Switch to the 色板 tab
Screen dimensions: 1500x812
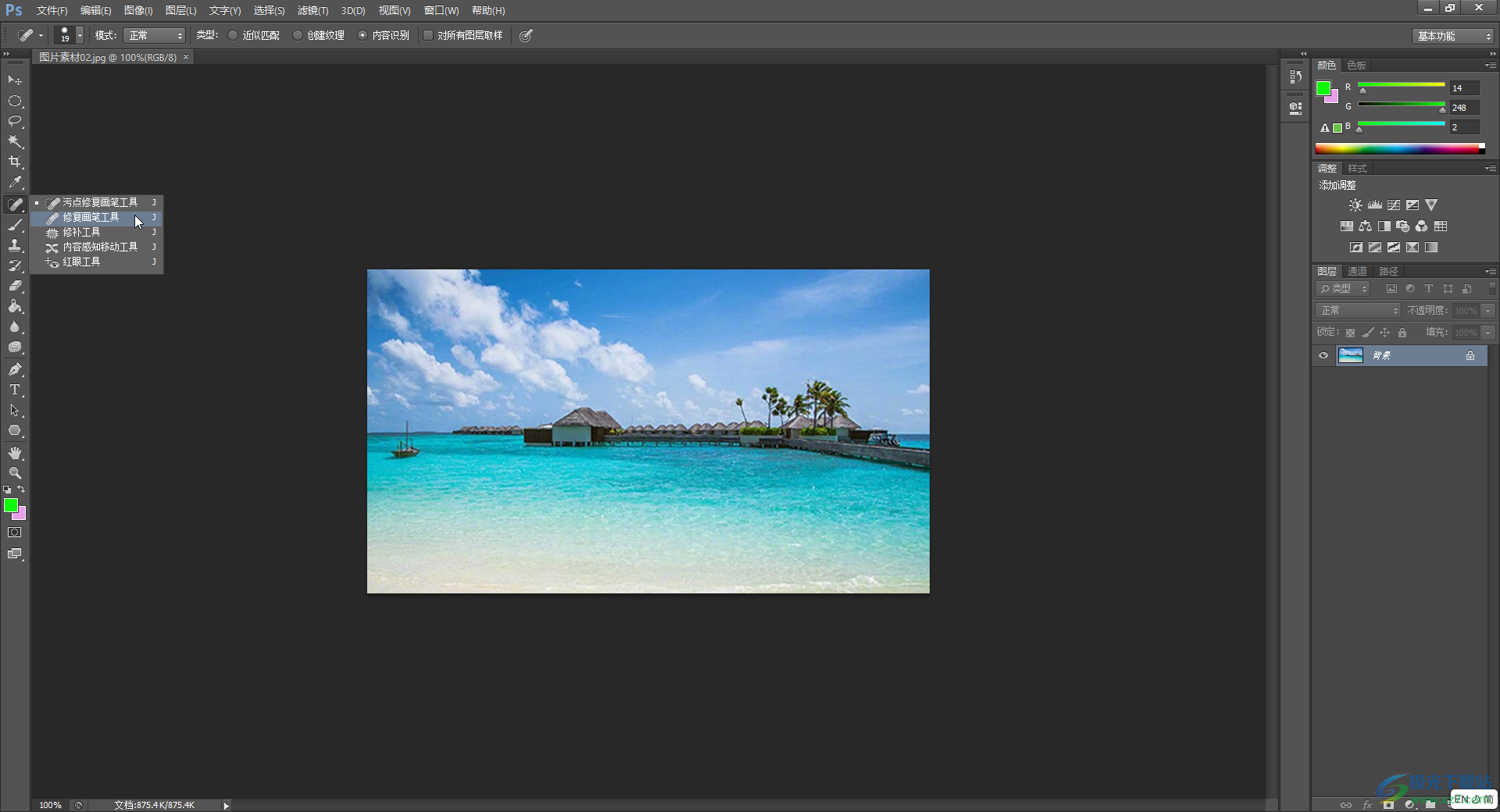tap(1357, 66)
